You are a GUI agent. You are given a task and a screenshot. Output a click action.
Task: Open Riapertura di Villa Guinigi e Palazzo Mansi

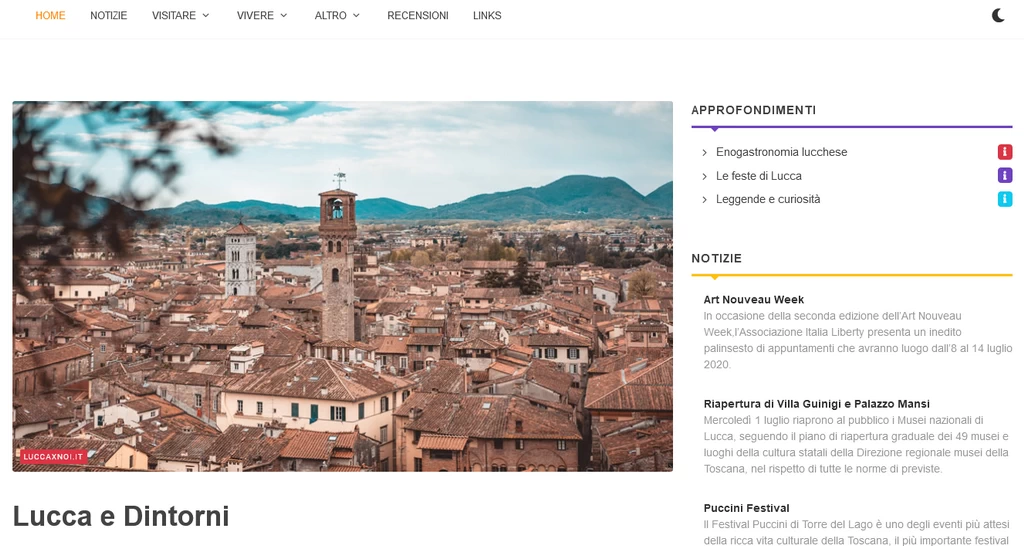(816, 404)
